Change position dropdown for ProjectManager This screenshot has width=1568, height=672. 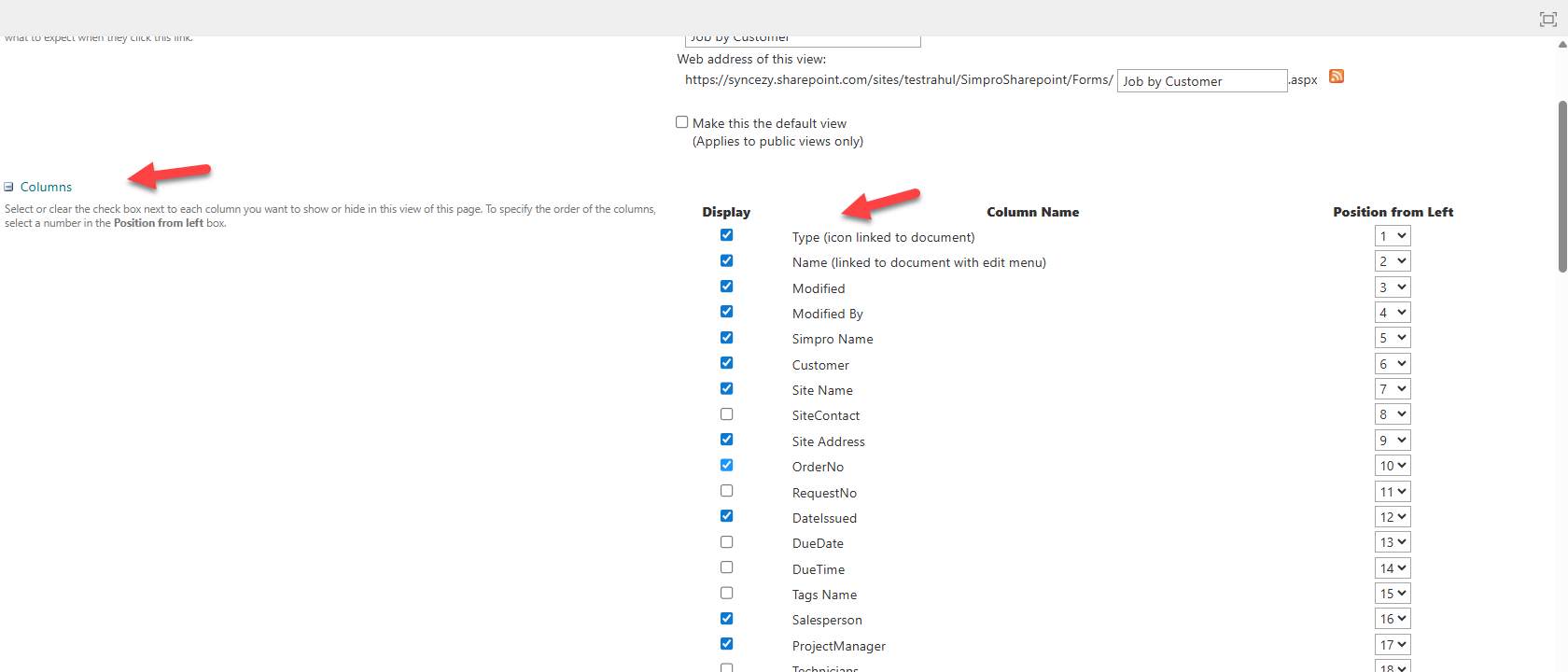pos(1392,645)
